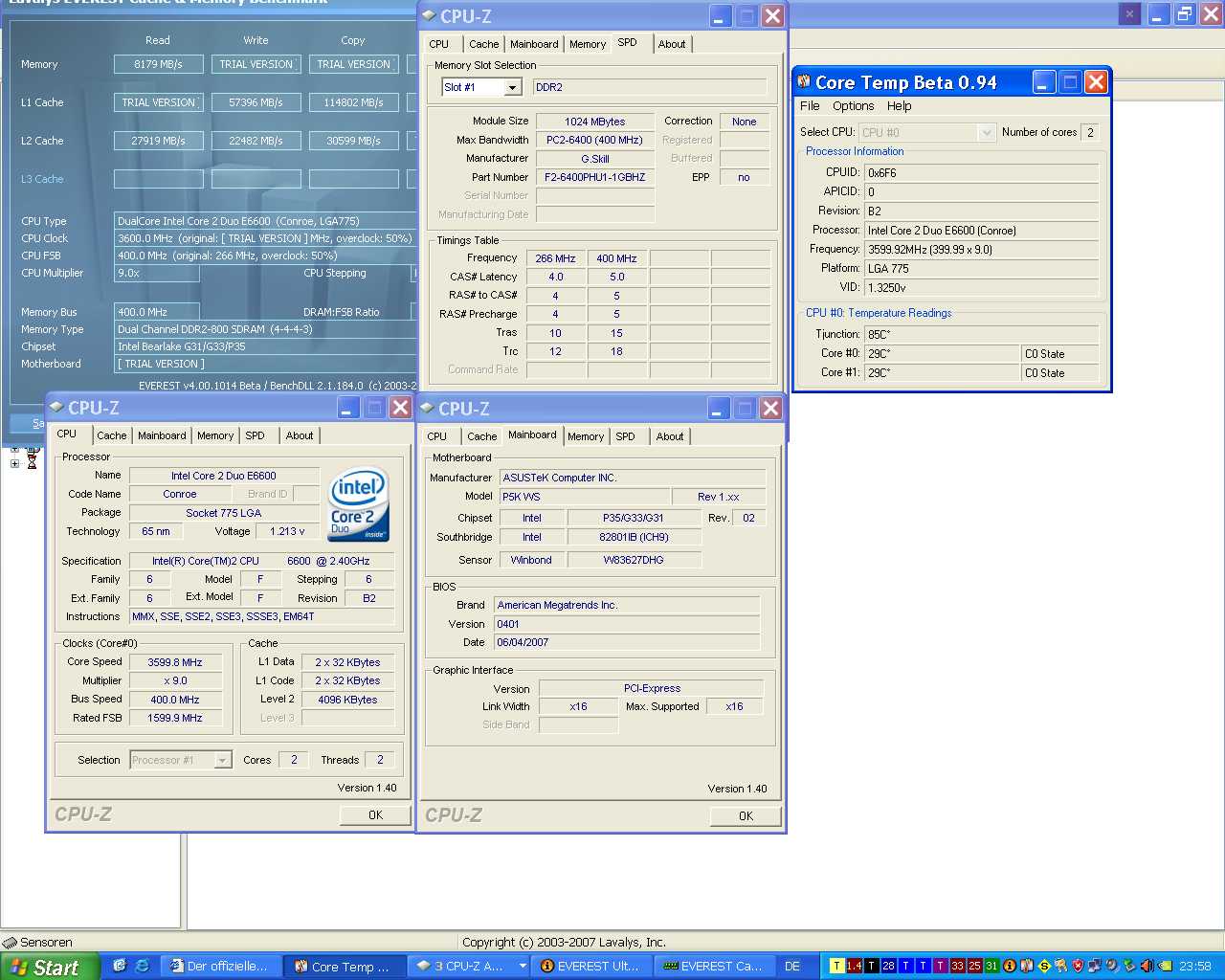Screen dimensions: 1225x980
Task: Open the volume speaker tray icon
Action: click(x=1147, y=967)
